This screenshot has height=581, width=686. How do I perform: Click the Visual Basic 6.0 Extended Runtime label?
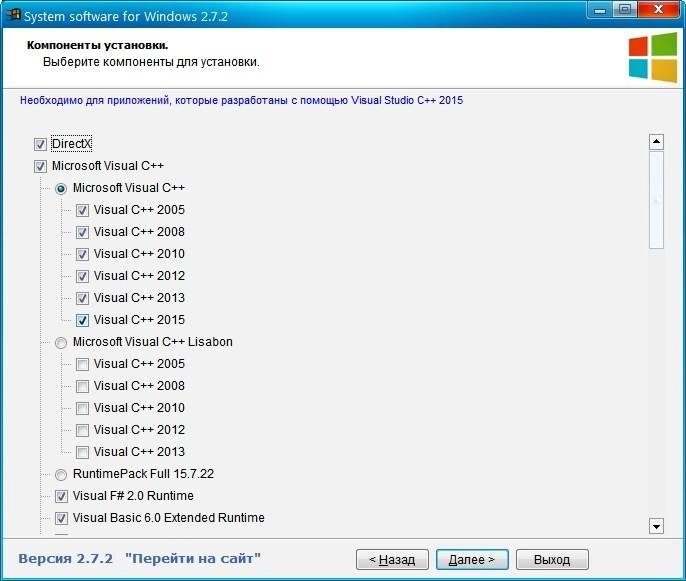coord(168,518)
